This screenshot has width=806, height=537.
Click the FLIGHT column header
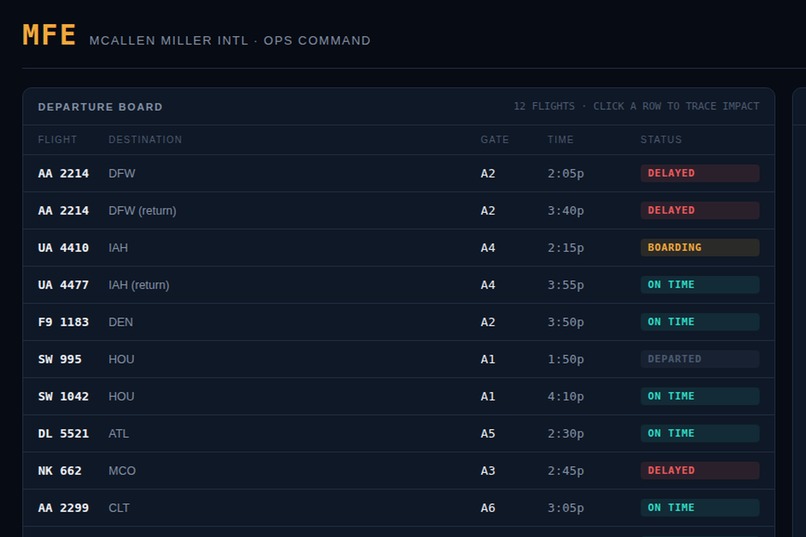coord(57,140)
